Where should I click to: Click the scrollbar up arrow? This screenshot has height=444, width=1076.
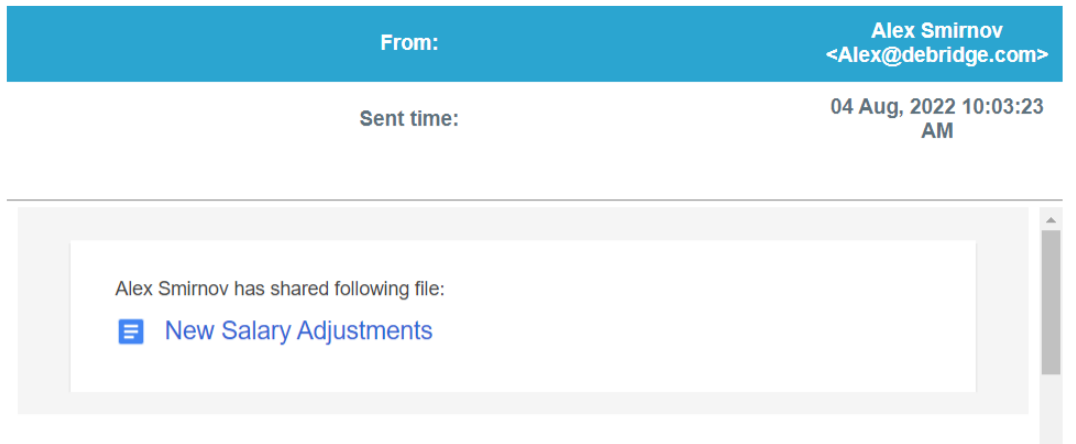1051,220
